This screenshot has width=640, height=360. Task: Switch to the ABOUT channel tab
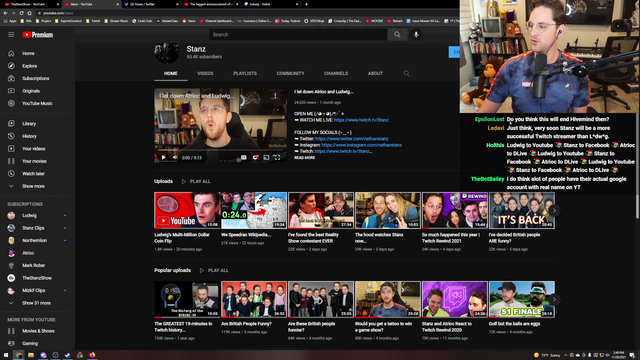(375, 73)
